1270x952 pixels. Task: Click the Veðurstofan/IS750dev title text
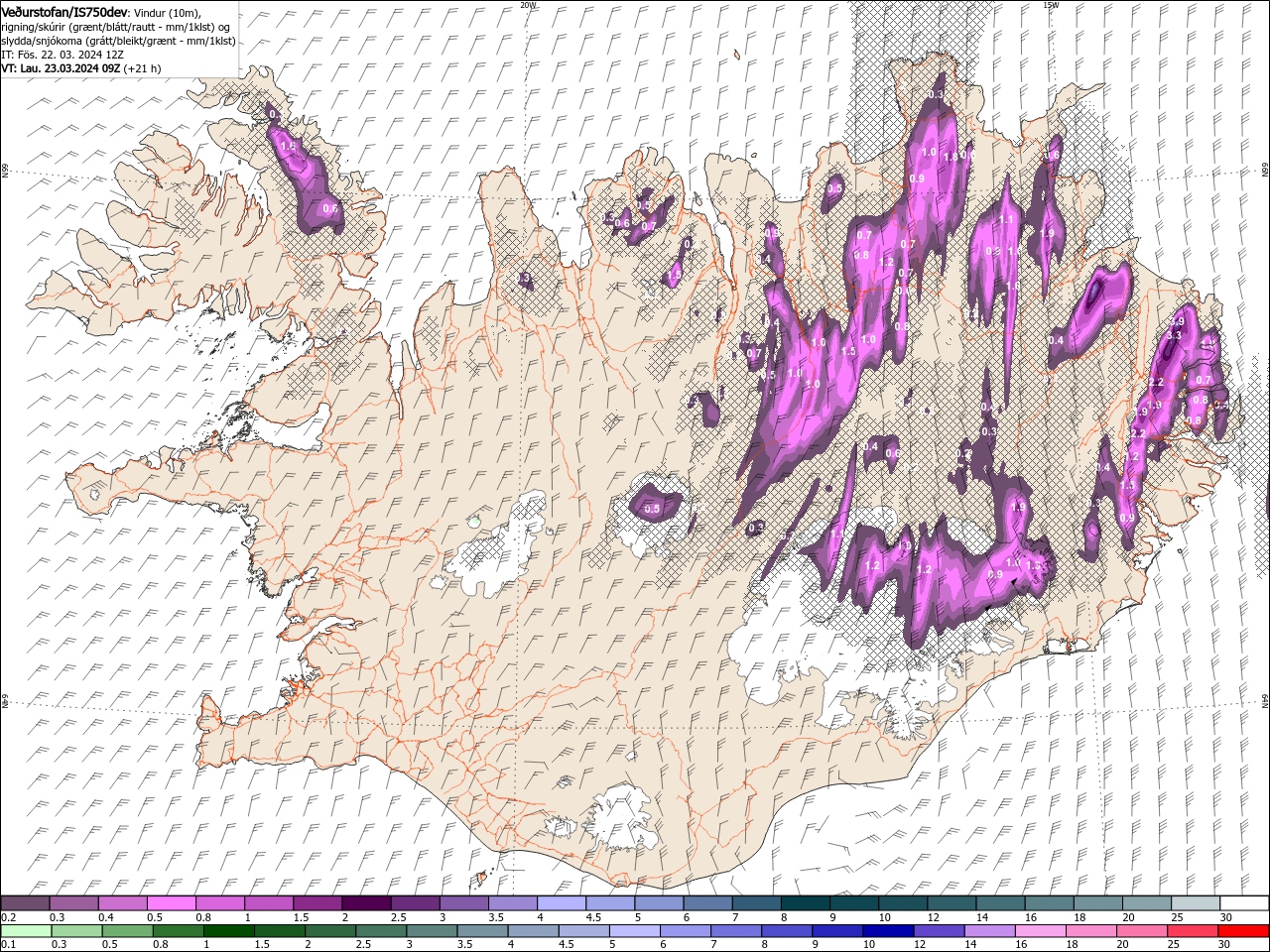(x=64, y=11)
